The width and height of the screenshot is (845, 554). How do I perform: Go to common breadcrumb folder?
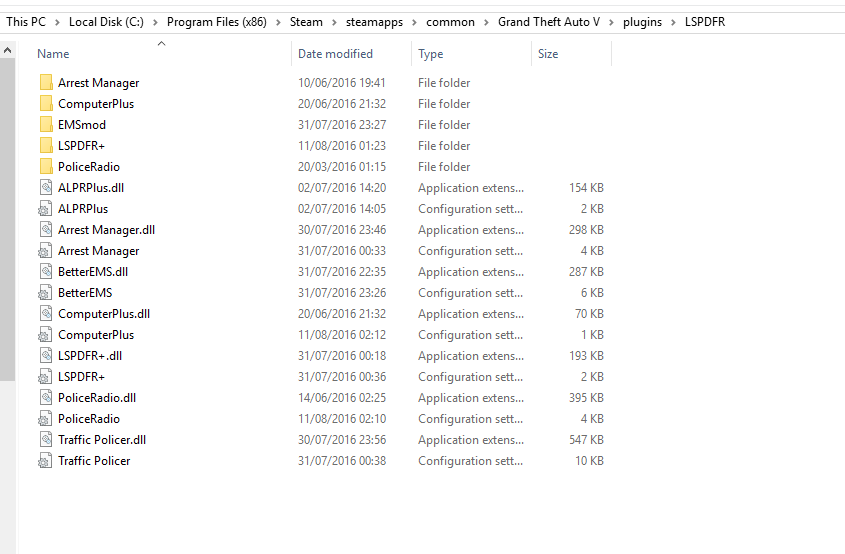[x=450, y=22]
